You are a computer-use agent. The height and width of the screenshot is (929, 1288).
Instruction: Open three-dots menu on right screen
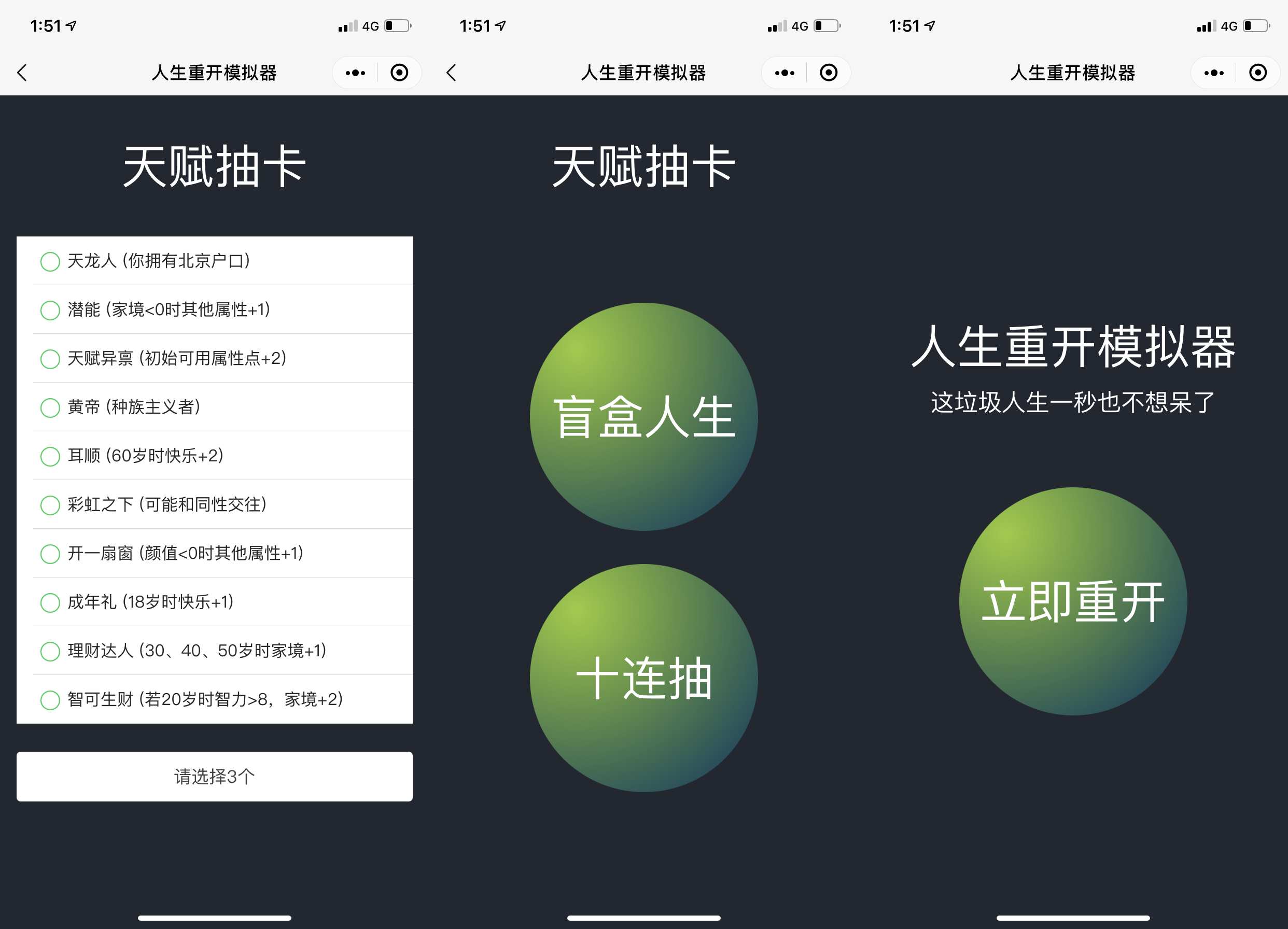[1214, 73]
